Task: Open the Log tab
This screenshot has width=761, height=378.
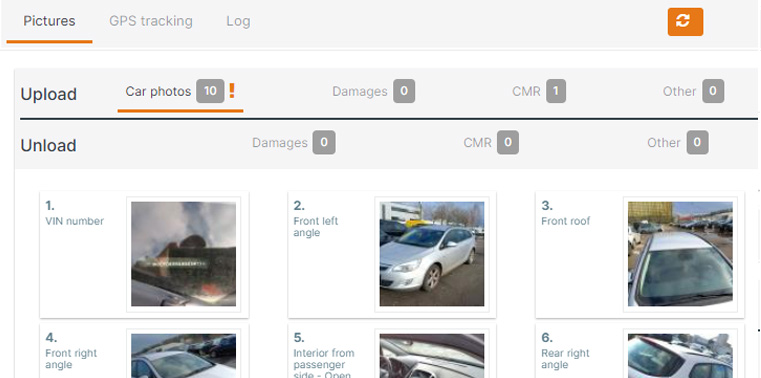Action: (238, 21)
